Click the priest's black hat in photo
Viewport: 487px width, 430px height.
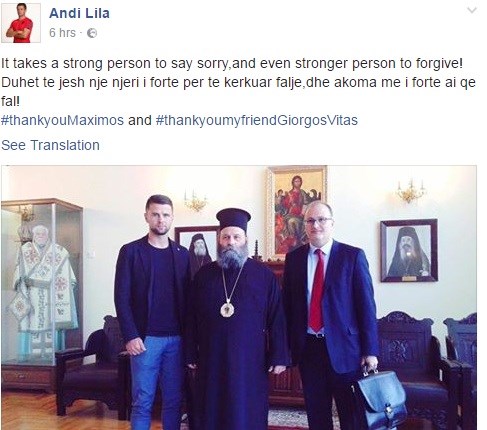[233, 220]
